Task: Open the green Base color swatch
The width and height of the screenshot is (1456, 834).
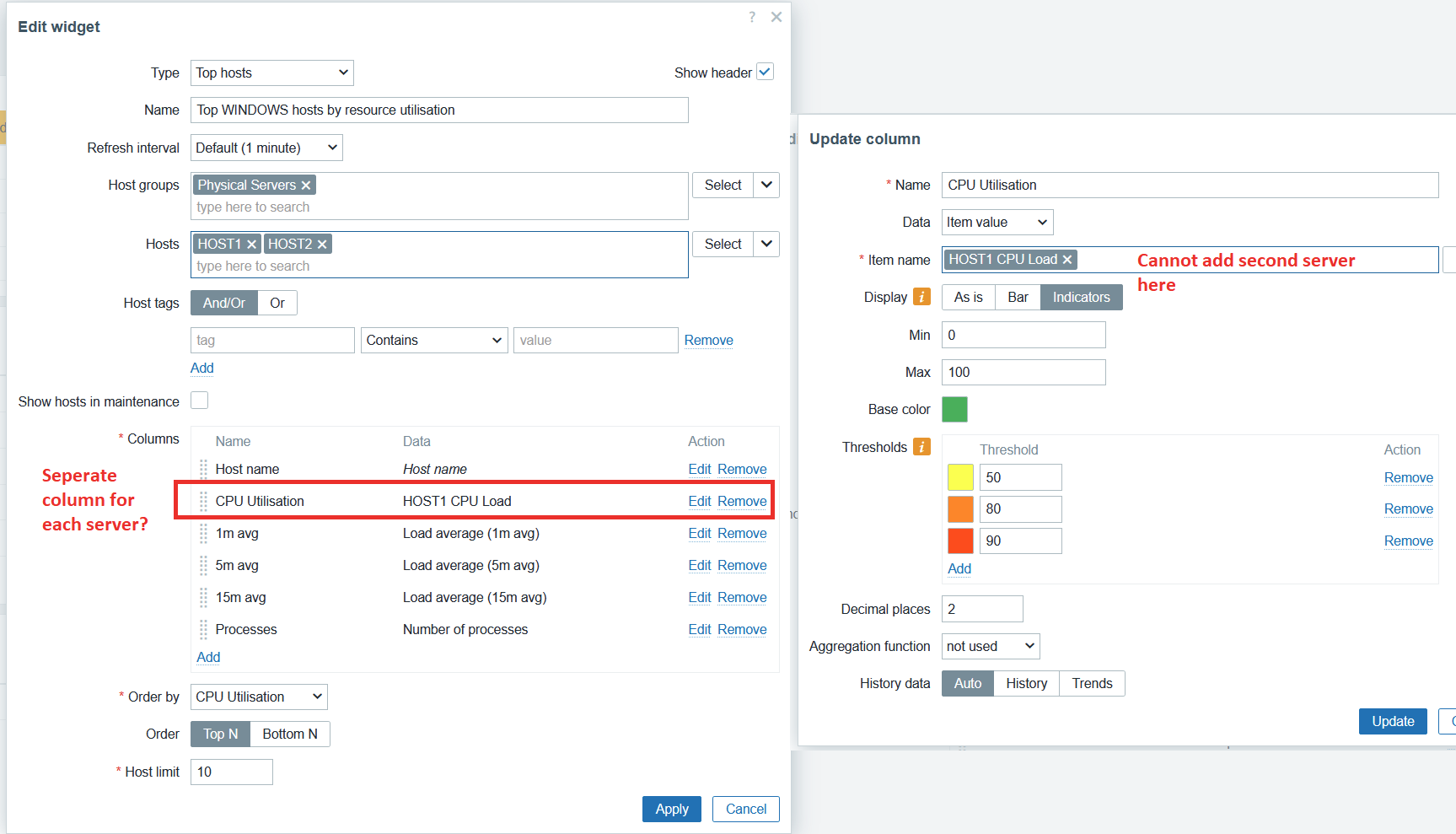Action: (954, 410)
